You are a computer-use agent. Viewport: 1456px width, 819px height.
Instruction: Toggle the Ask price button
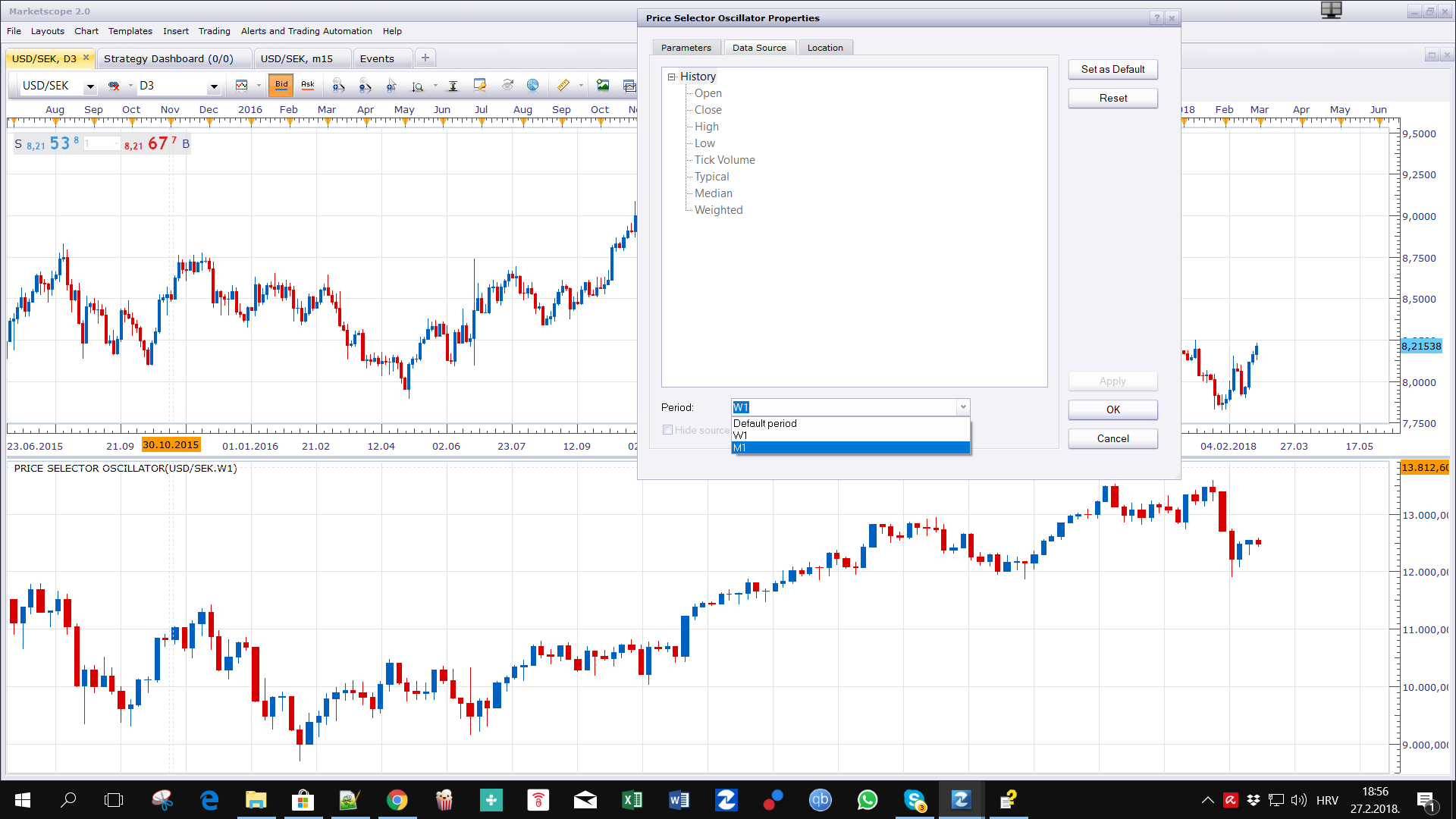tap(308, 85)
